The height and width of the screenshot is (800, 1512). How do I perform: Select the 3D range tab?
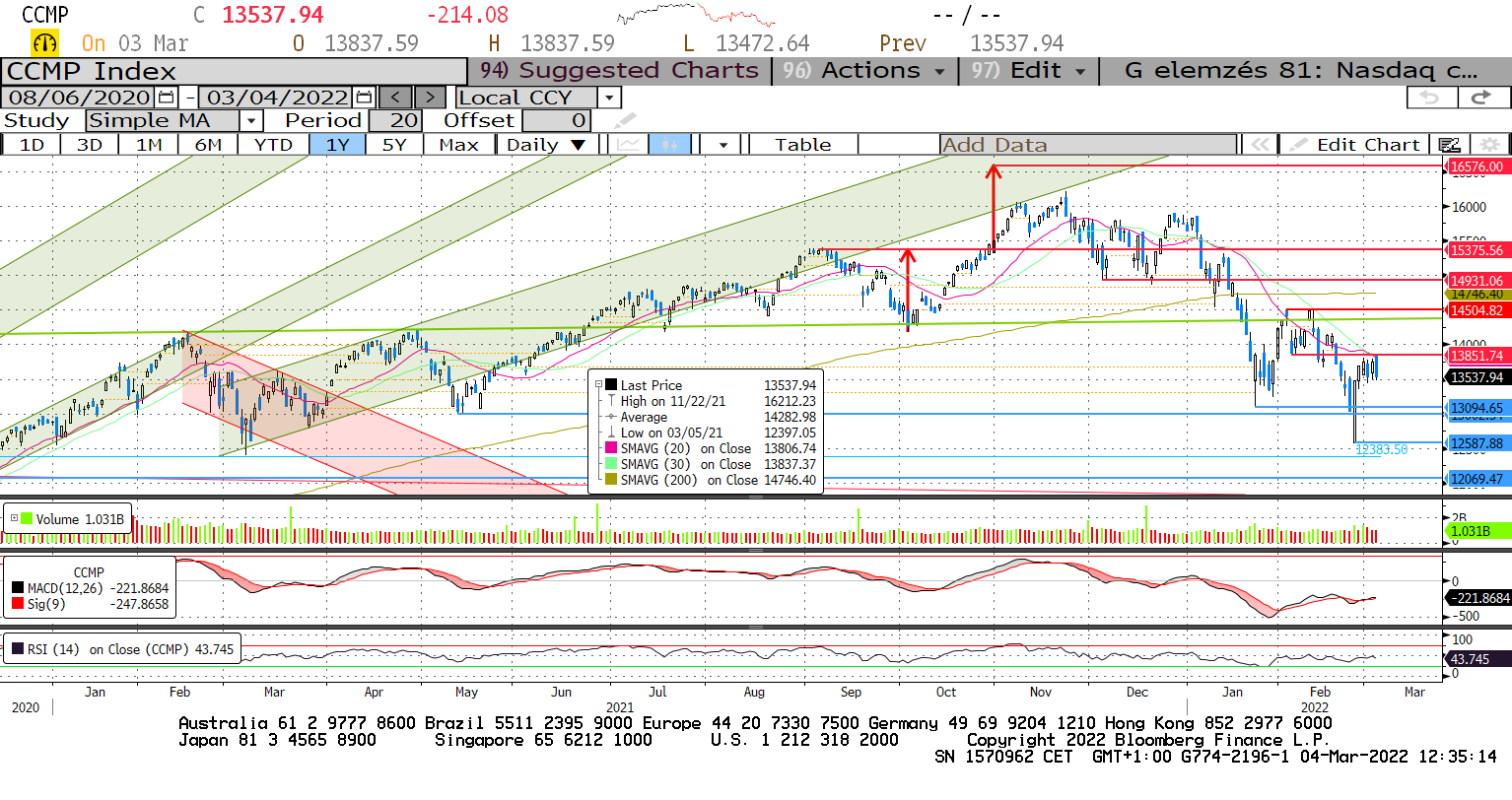coord(90,145)
